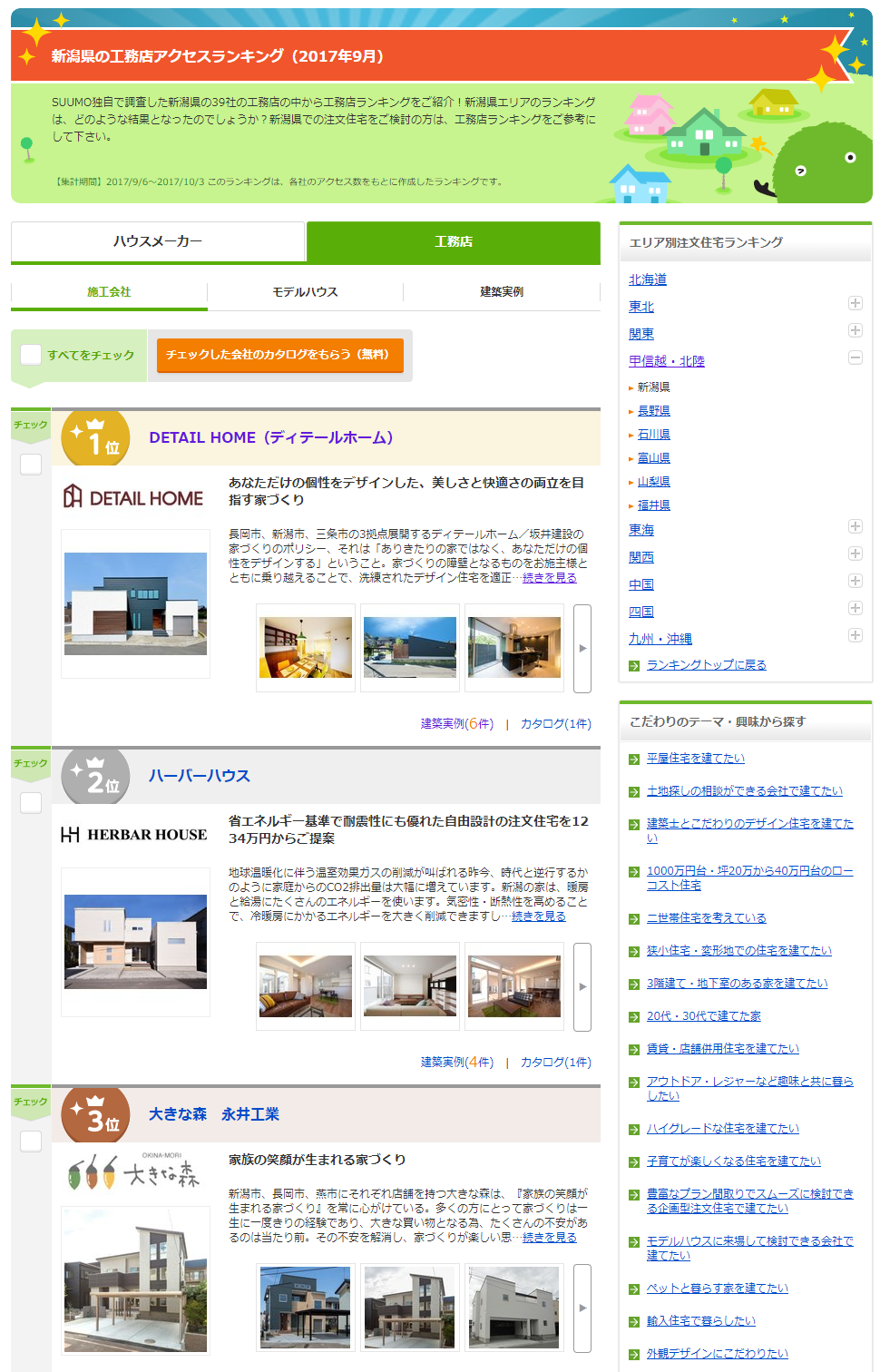Image resolution: width=880 pixels, height=1372 pixels.
Task: Tick the checkbox for rank 1 DETAIL HOME
Action: pyautogui.click(x=31, y=465)
